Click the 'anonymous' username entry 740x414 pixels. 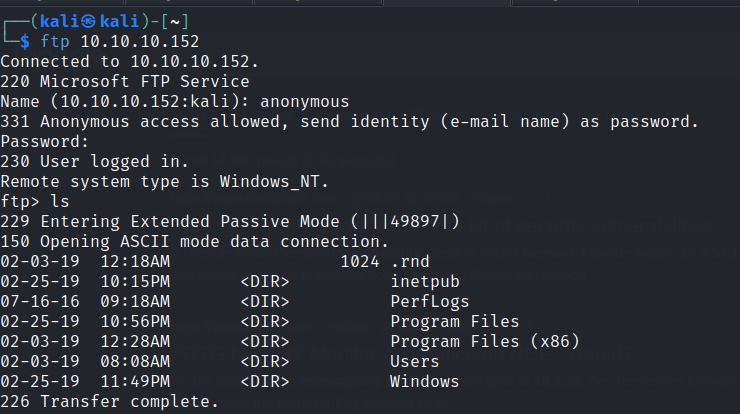(x=305, y=101)
